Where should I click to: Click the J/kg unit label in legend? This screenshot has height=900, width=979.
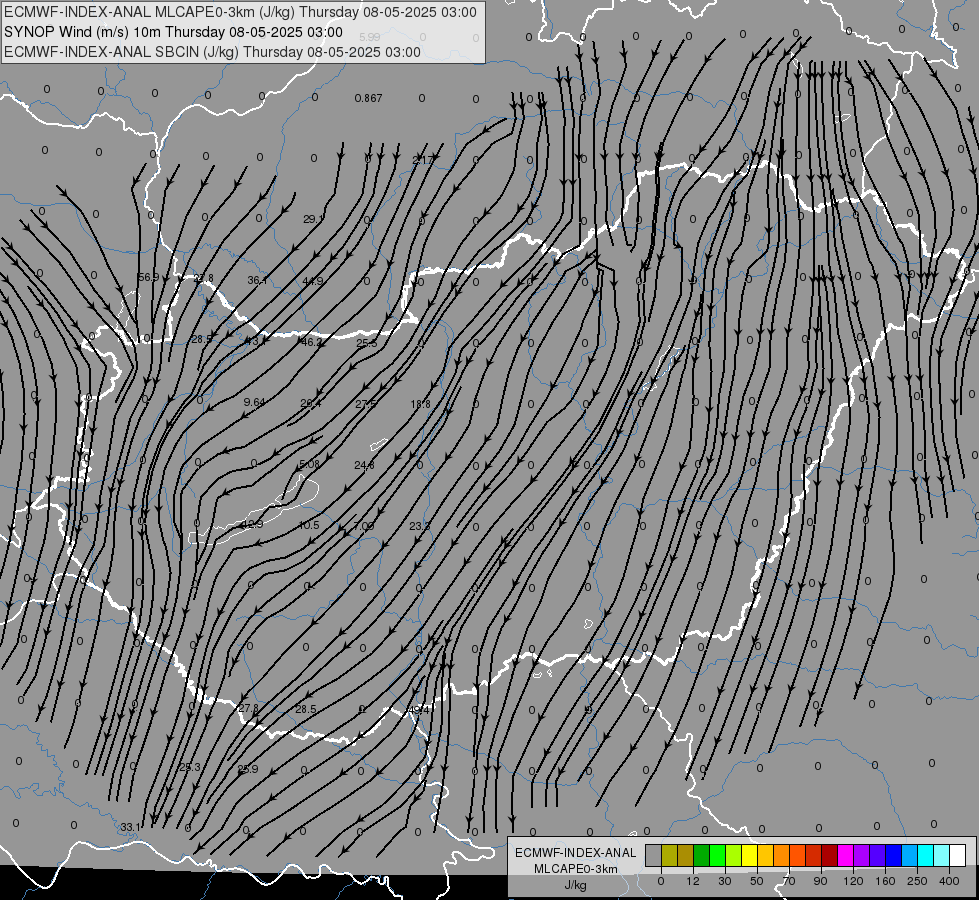point(576,885)
